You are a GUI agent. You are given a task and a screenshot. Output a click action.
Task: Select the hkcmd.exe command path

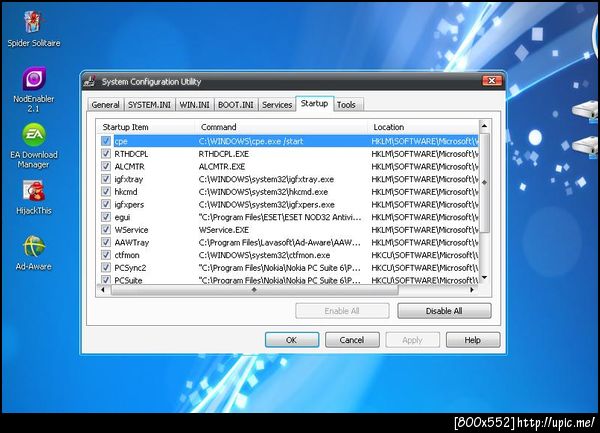(264, 192)
